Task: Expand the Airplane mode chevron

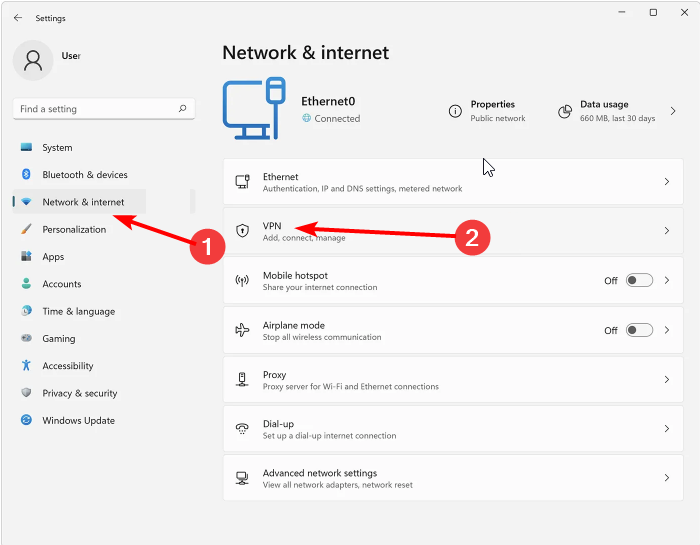Action: 667,330
